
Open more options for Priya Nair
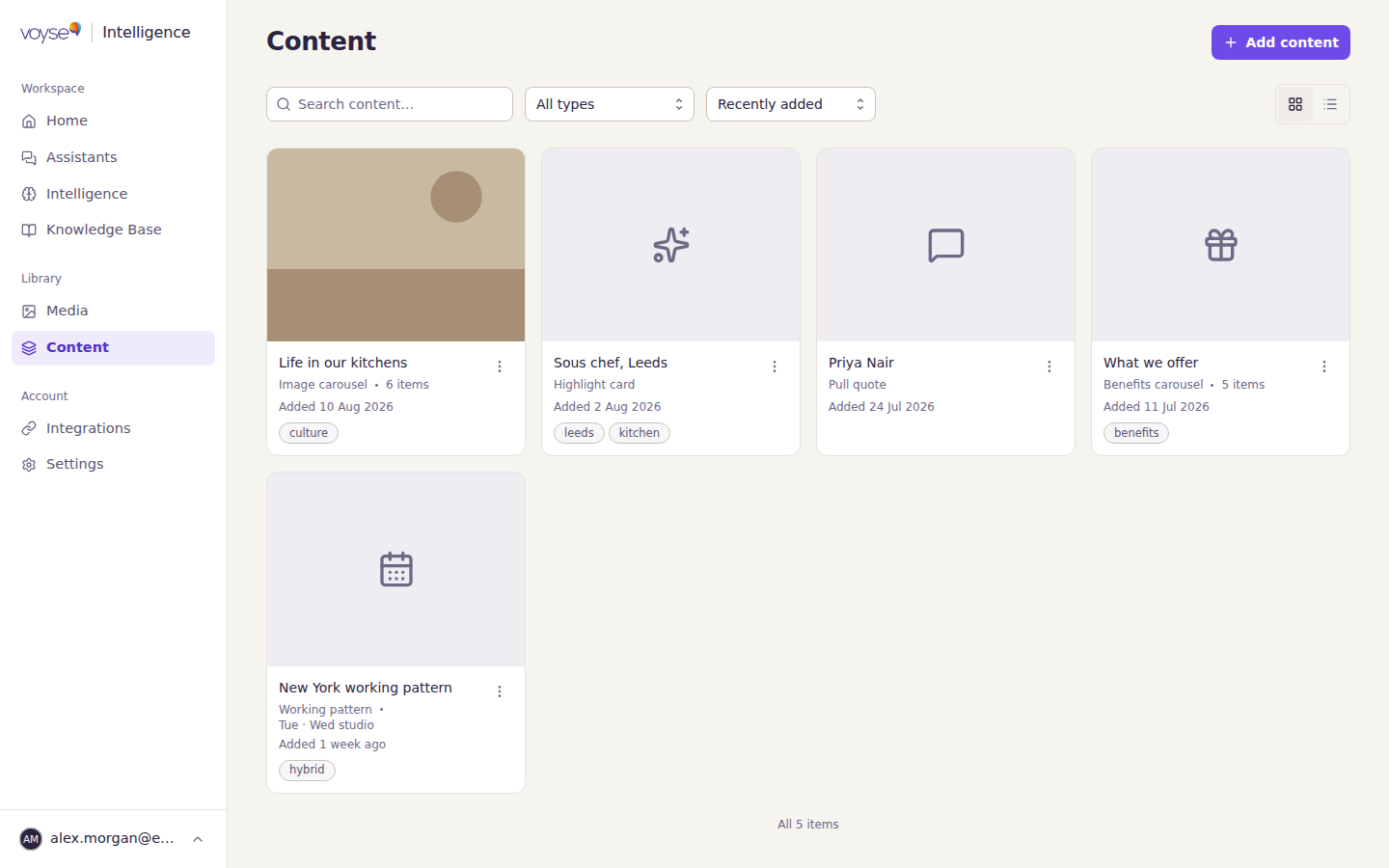(x=1049, y=366)
